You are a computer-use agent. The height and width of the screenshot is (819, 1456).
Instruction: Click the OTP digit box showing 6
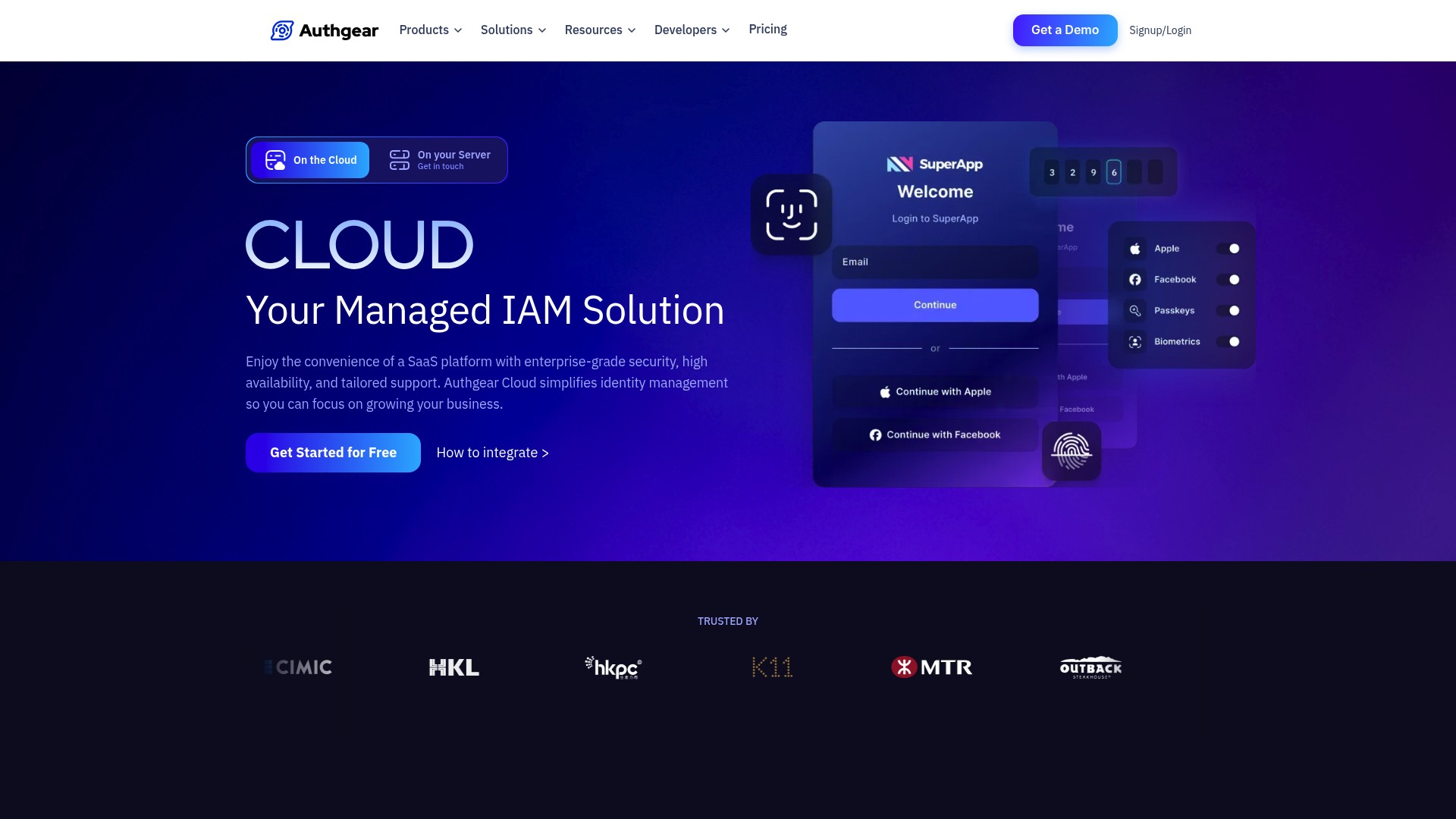click(x=1114, y=172)
